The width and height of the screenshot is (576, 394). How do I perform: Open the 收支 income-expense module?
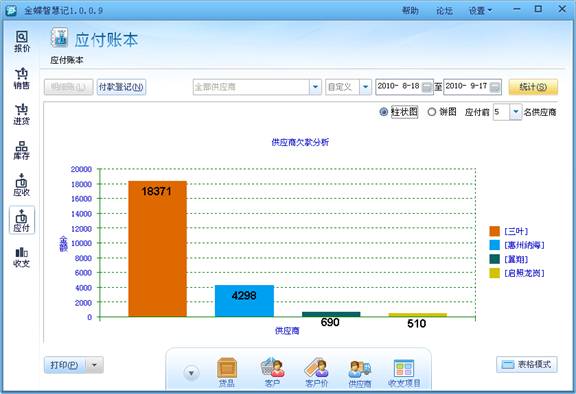click(22, 257)
